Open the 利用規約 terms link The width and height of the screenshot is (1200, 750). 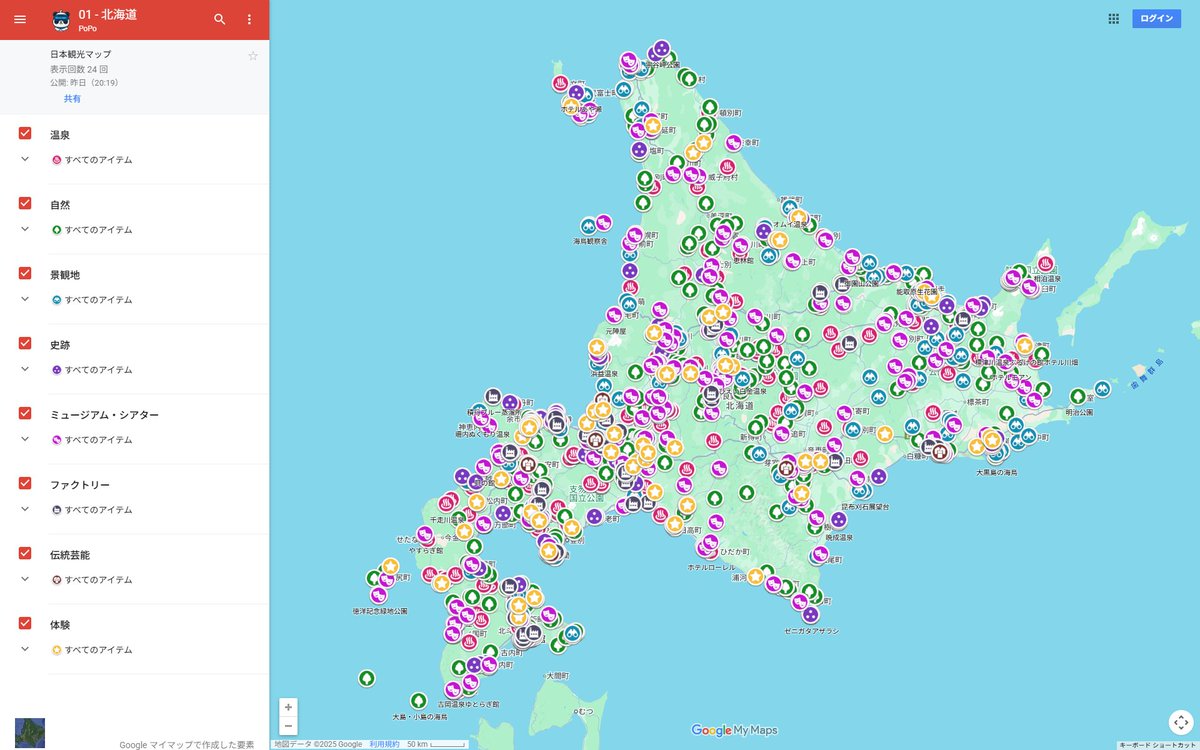[384, 744]
